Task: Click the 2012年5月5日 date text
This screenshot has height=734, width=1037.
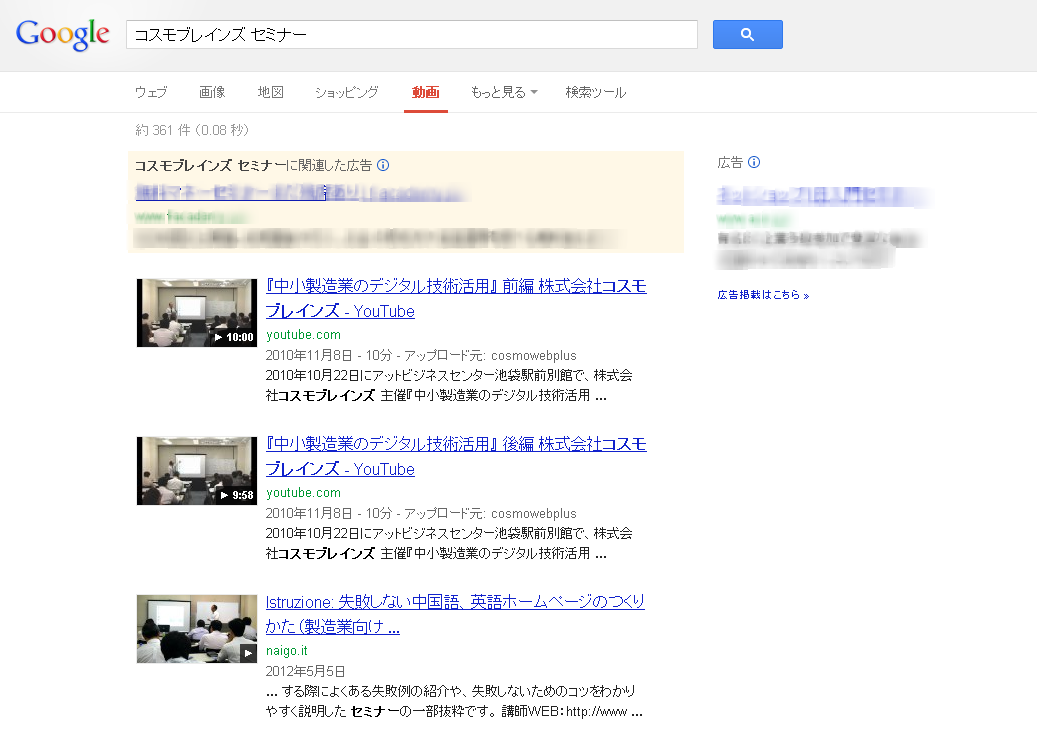Action: click(306, 671)
